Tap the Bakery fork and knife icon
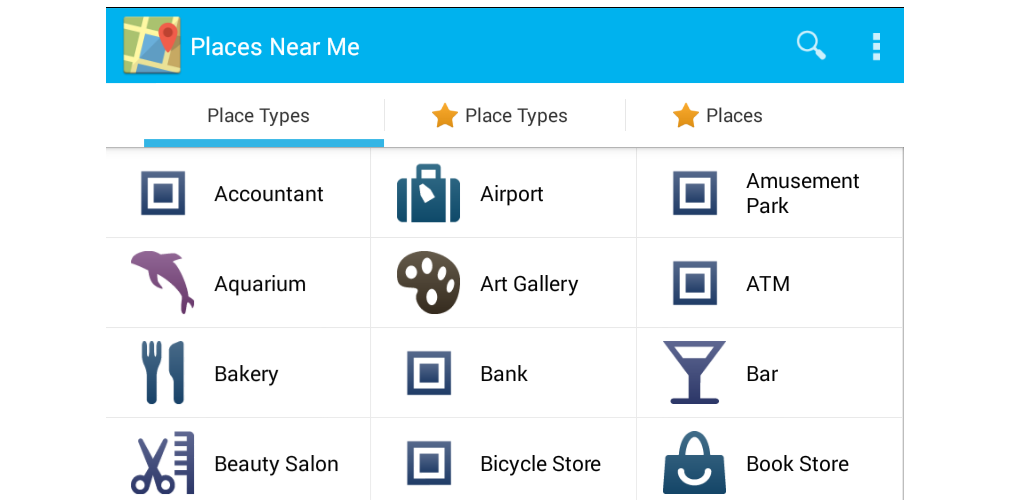The height and width of the screenshot is (500, 1024). (162, 373)
